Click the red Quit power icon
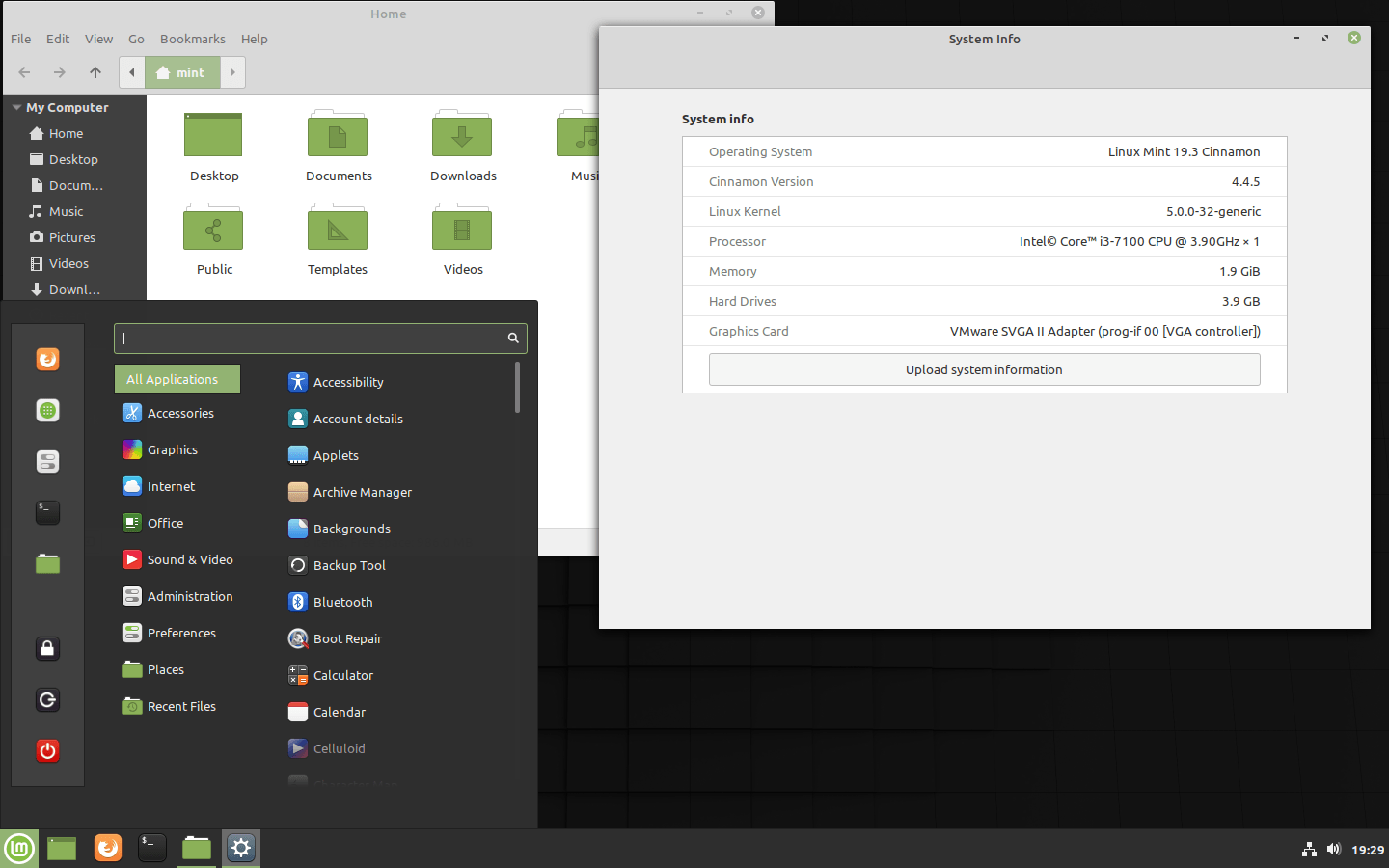This screenshot has width=1389, height=868. 47,750
